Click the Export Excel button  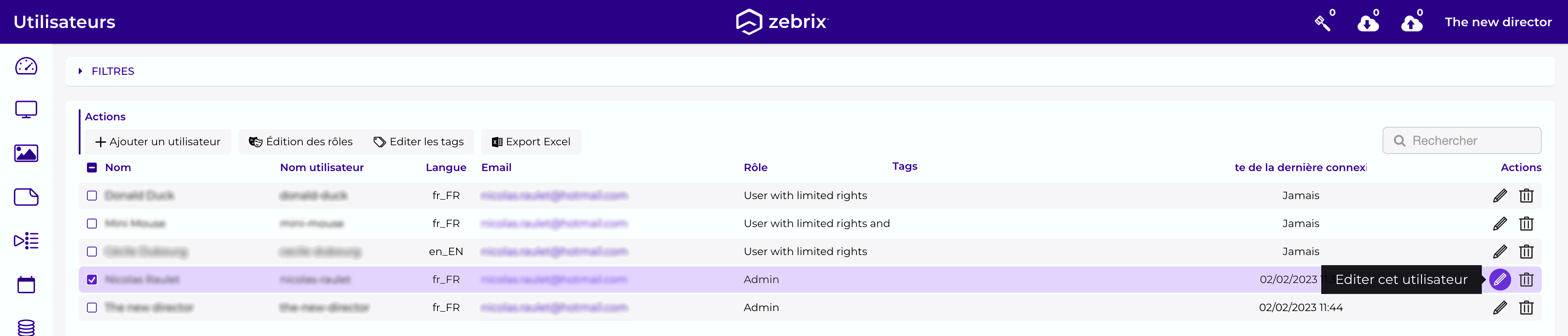[x=531, y=142]
